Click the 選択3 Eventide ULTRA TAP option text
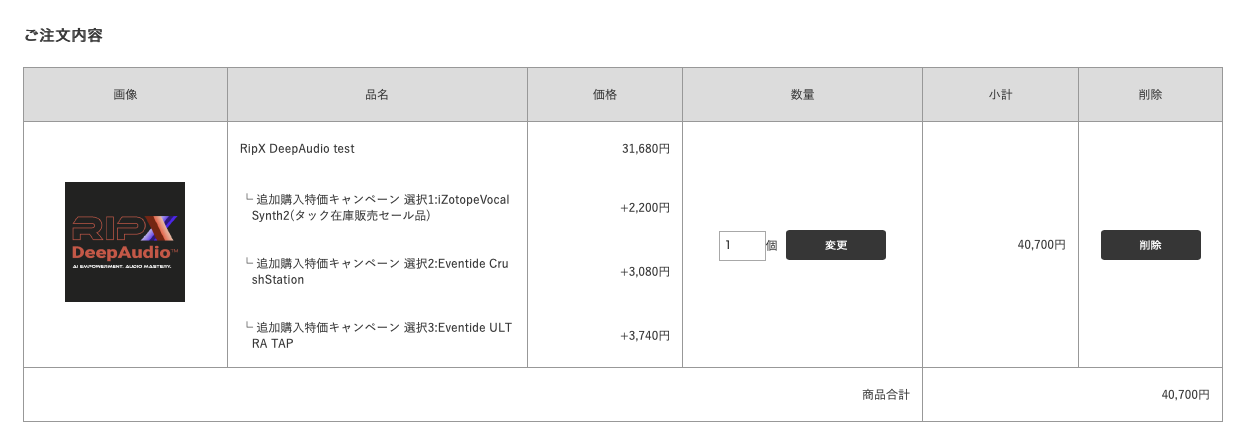Screen dimensions: 1248x443 click(x=378, y=335)
